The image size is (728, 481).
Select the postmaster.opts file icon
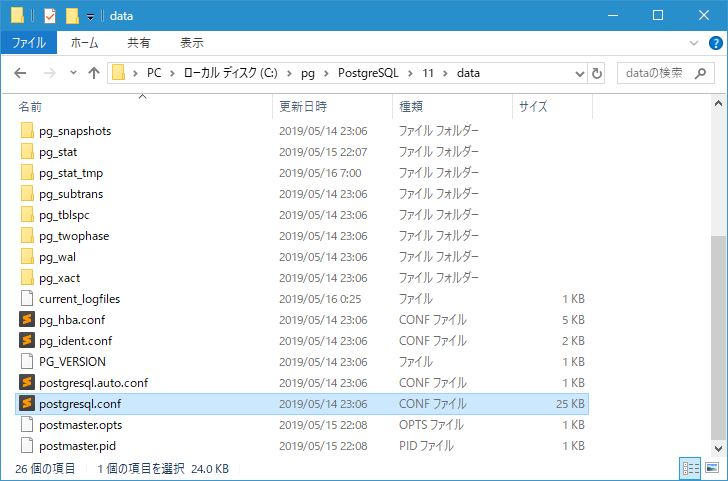coord(27,424)
